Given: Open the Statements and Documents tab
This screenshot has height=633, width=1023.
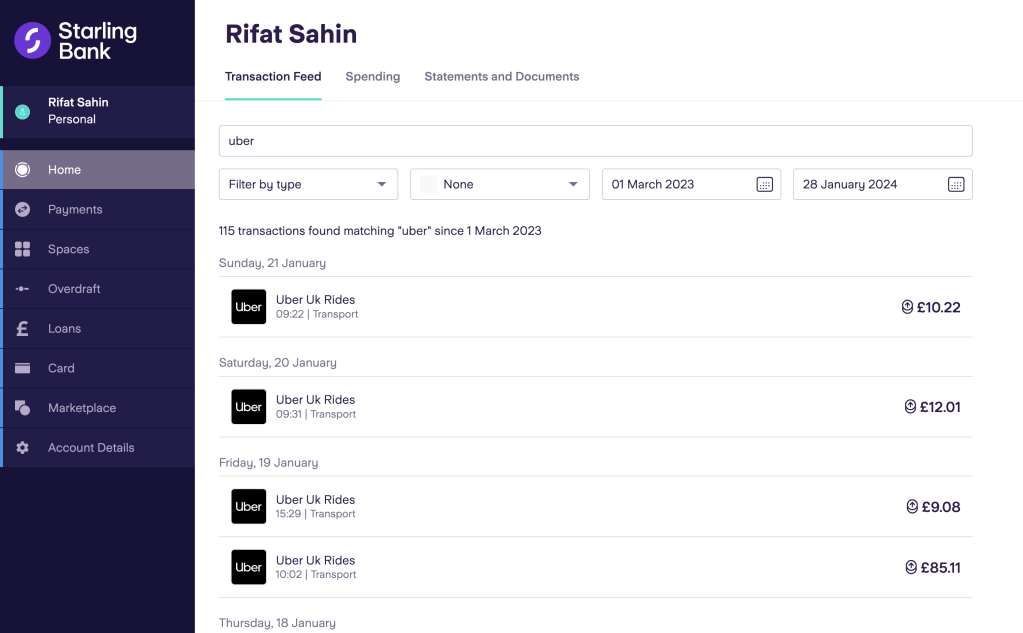Looking at the screenshot, I should point(502,77).
